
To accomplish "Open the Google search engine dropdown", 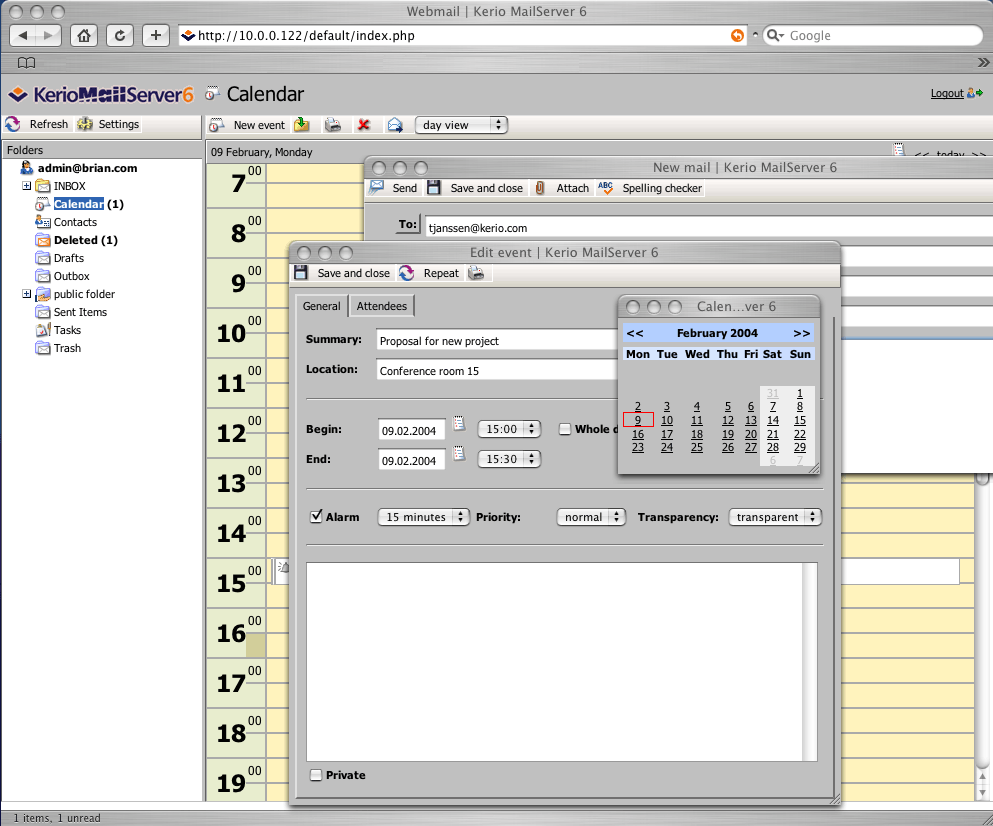I will click(x=775, y=35).
